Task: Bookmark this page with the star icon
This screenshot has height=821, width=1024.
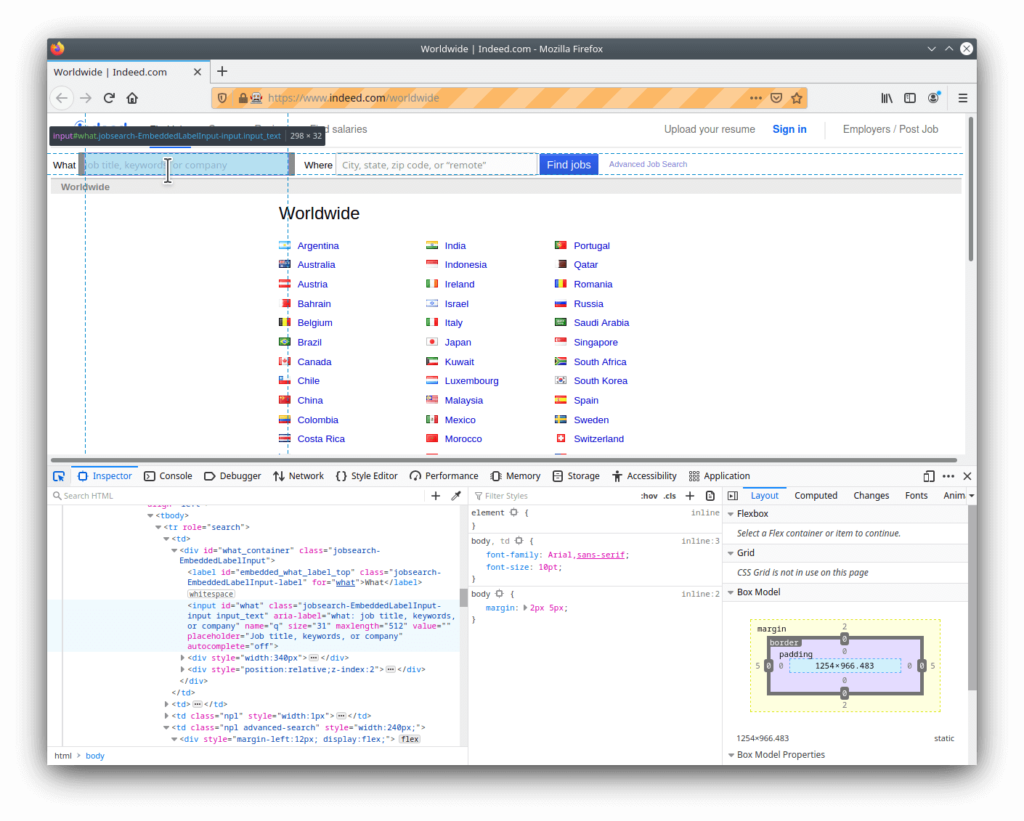Action: tap(797, 98)
